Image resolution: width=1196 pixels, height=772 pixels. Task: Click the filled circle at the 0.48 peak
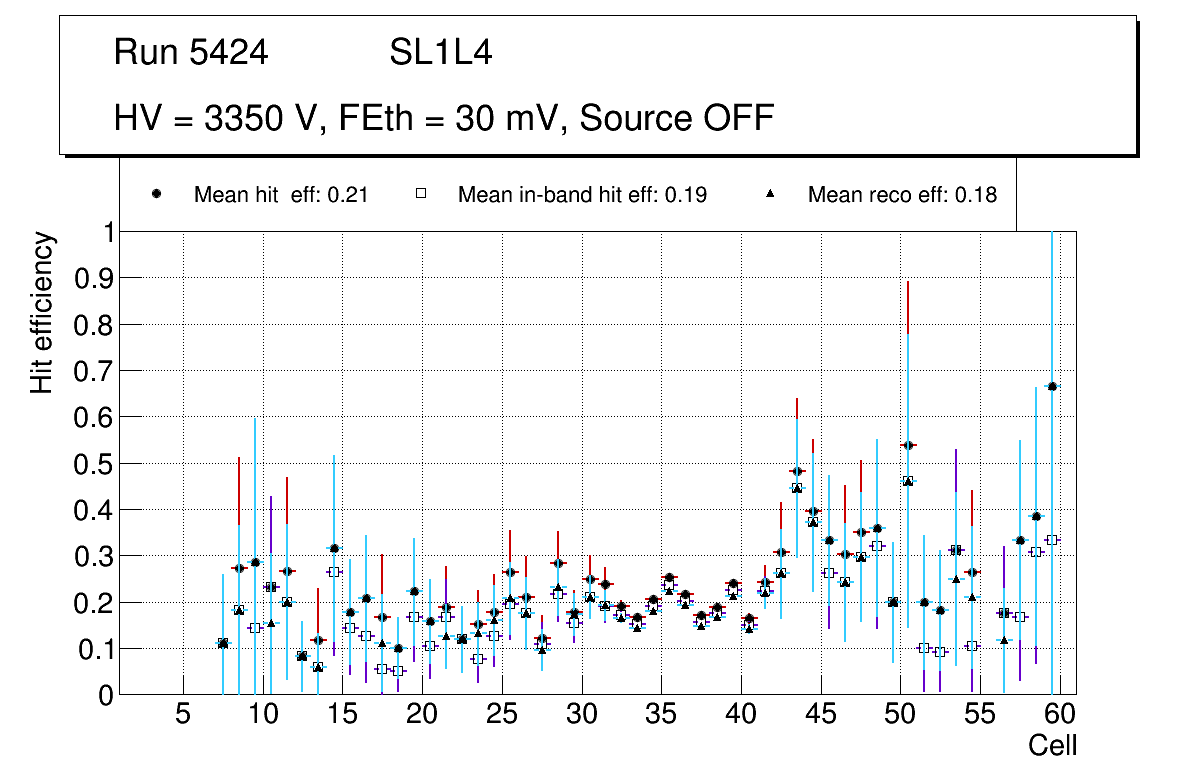797,471
